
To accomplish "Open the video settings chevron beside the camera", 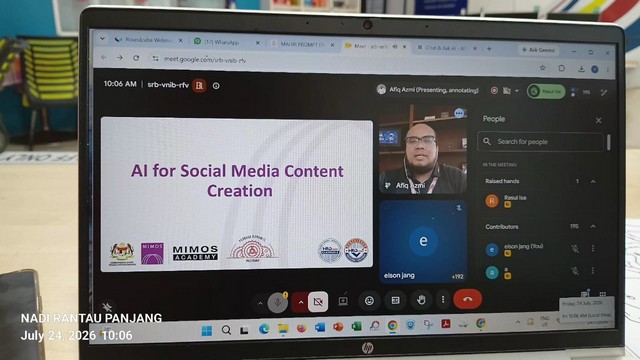I will point(300,302).
